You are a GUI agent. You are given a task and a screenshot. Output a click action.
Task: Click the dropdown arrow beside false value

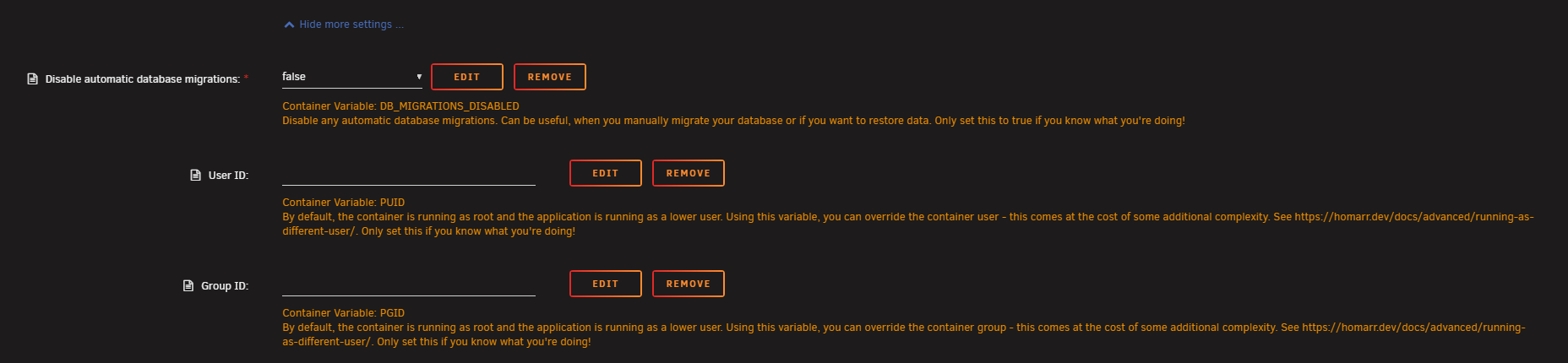coord(419,77)
